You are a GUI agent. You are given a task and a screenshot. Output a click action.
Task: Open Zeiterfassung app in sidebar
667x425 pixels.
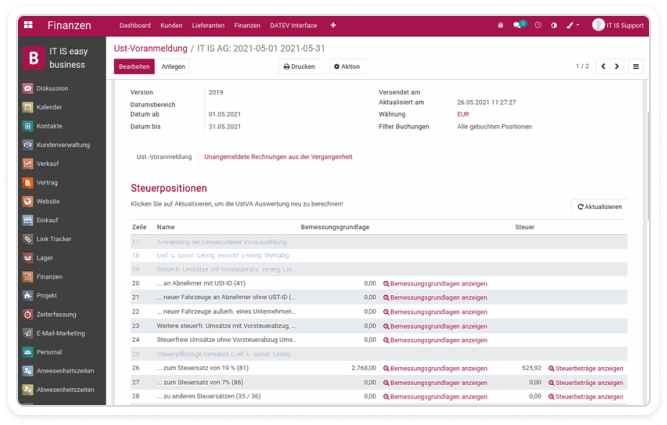coord(56,314)
